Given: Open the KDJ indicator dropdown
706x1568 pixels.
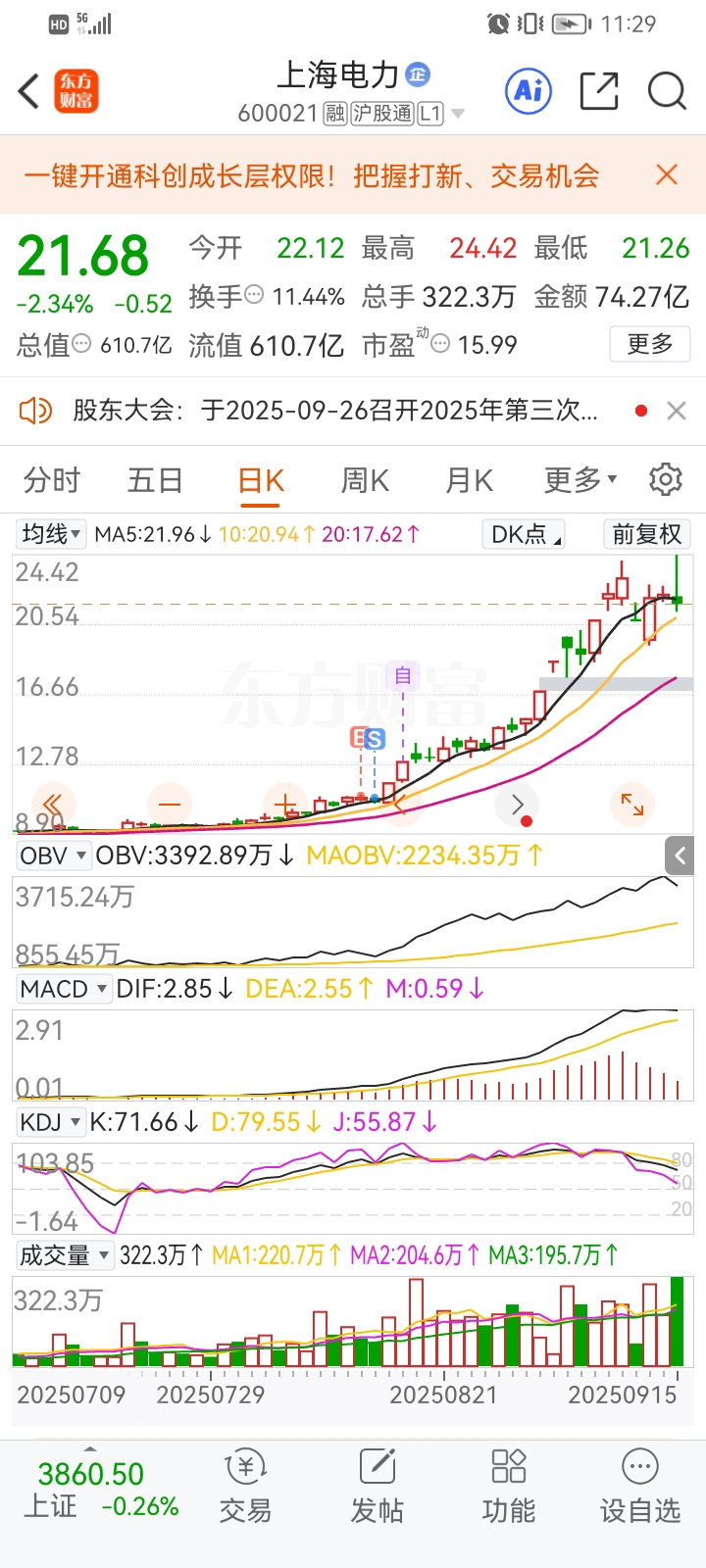Looking at the screenshot, I should coord(51,1122).
